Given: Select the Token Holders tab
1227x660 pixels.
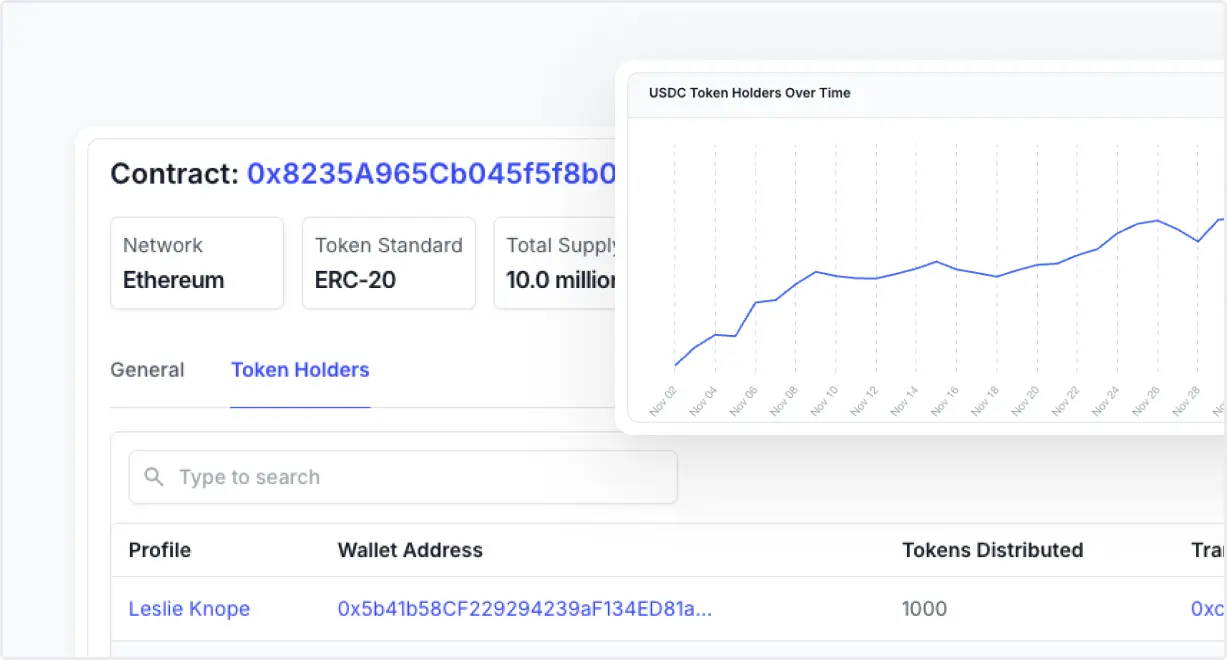Looking at the screenshot, I should pos(300,370).
